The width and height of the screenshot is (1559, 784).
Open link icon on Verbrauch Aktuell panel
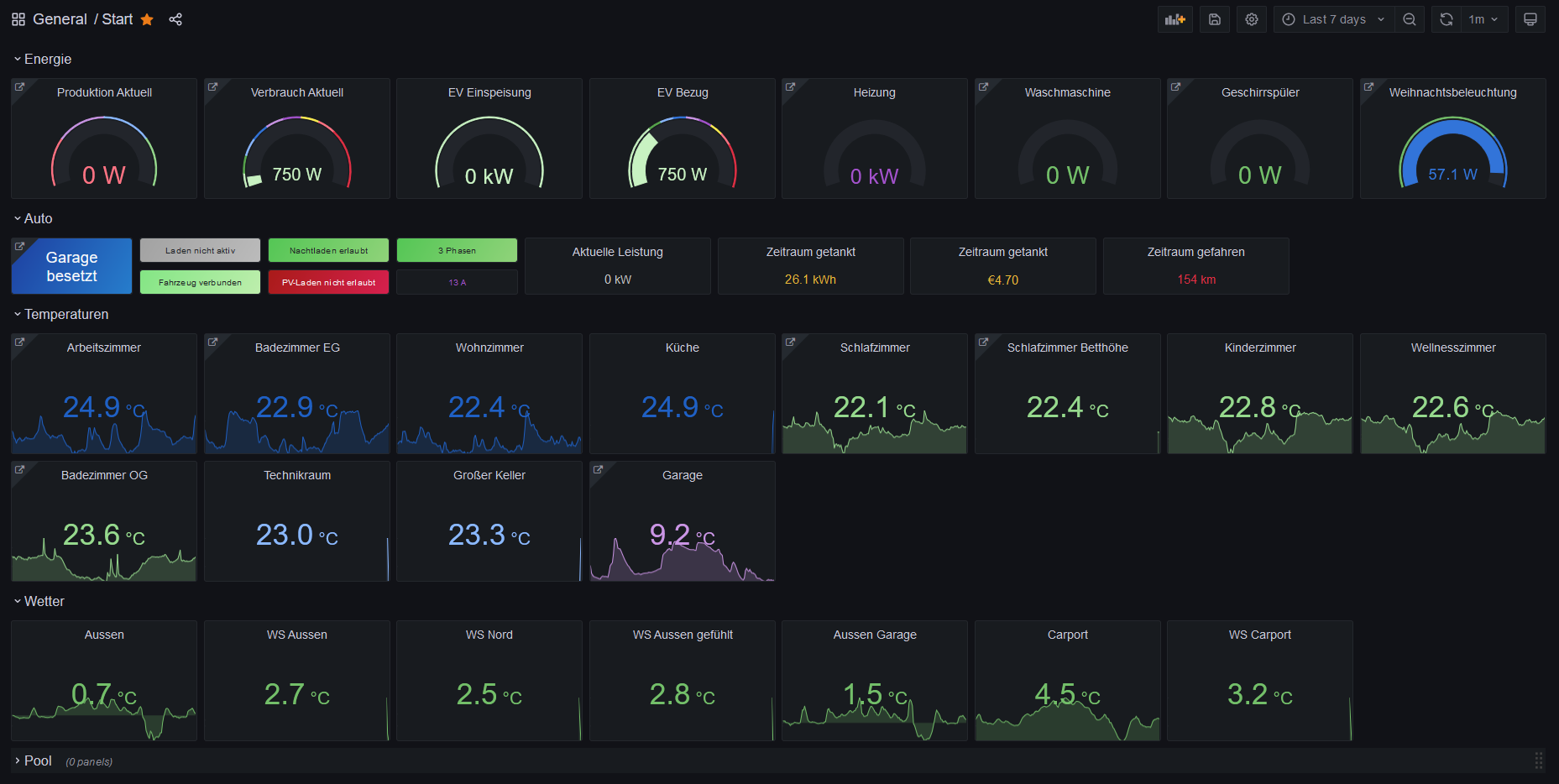[x=213, y=86]
